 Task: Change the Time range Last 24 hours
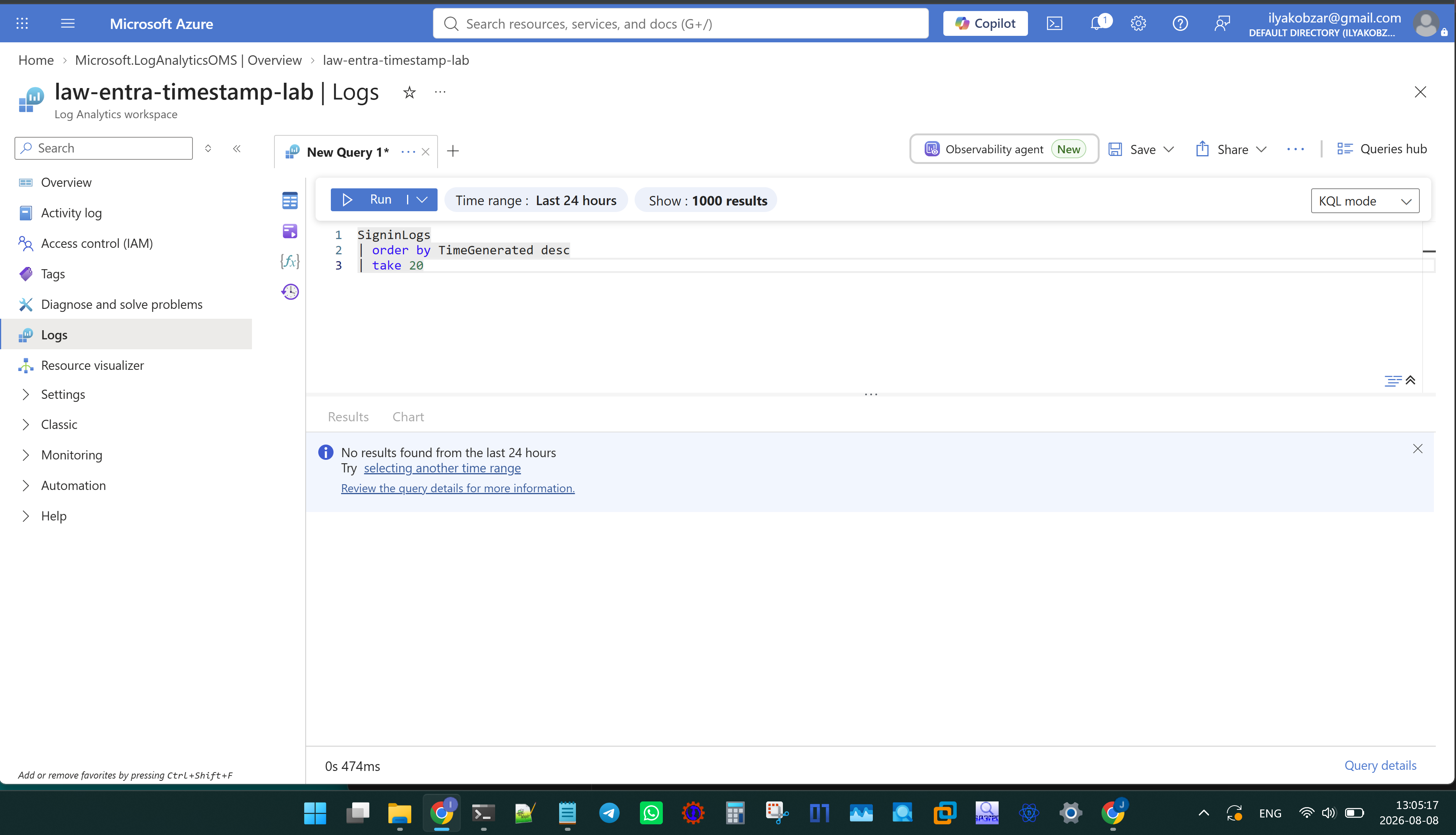coord(536,201)
